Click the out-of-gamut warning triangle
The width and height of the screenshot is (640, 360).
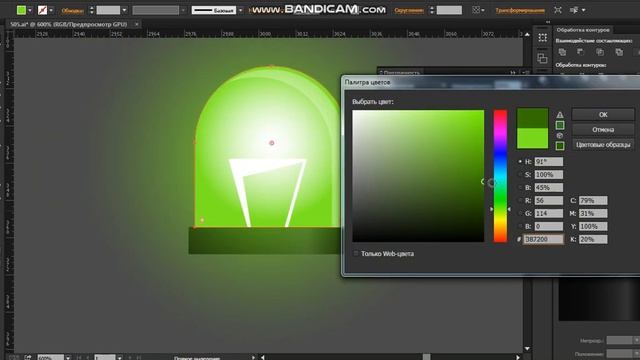(x=560, y=115)
